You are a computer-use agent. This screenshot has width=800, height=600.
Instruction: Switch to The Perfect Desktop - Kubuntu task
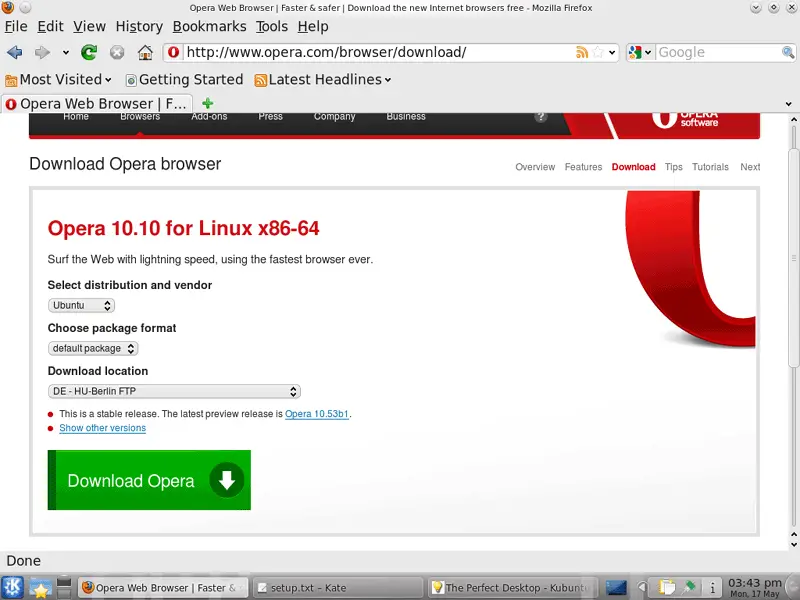(x=513, y=588)
